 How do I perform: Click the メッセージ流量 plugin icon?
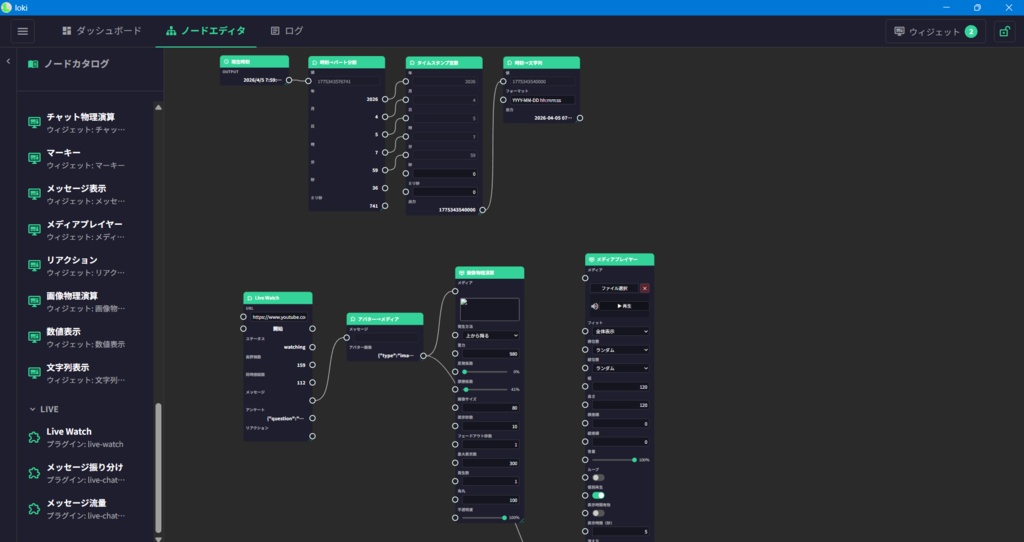click(35, 509)
